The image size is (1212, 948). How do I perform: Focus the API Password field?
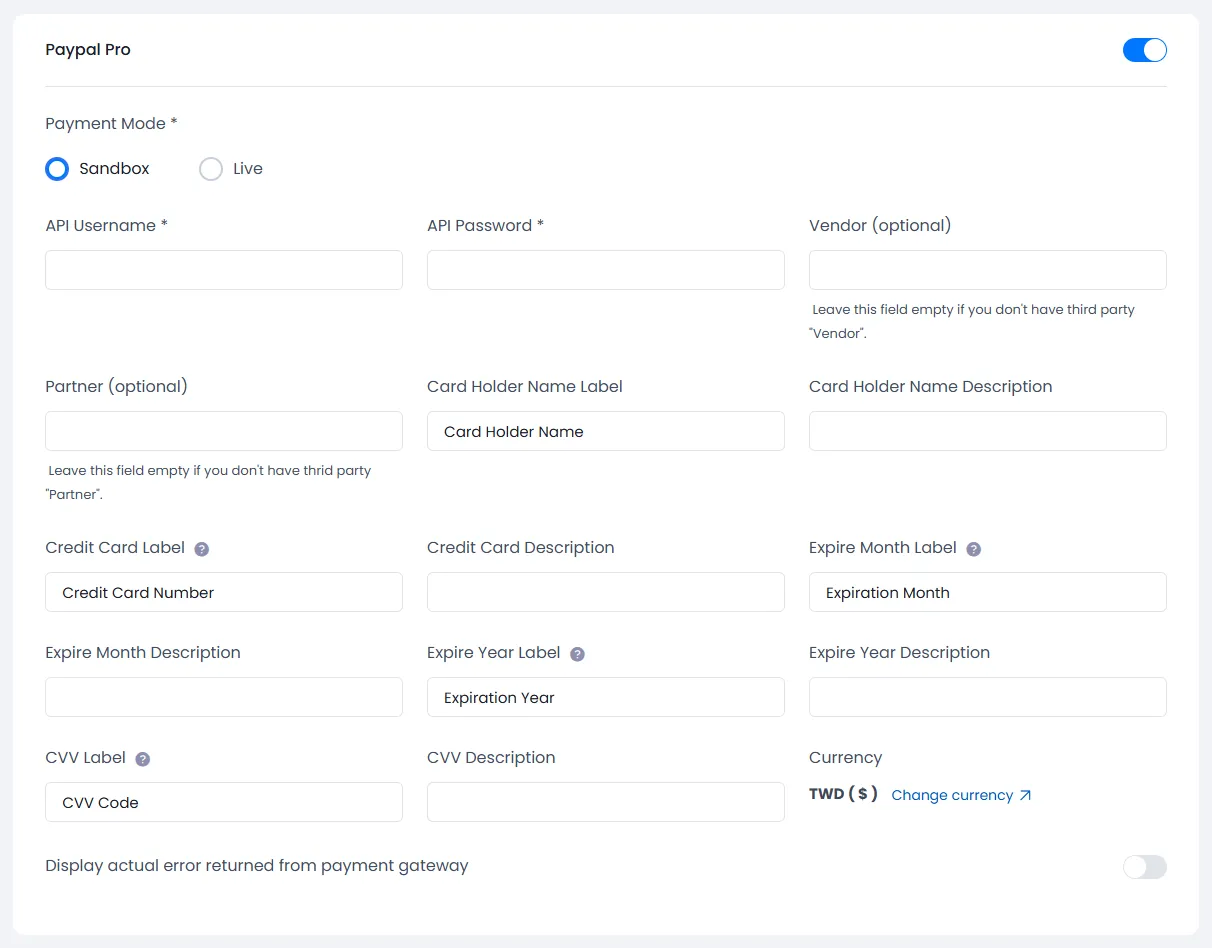point(605,270)
